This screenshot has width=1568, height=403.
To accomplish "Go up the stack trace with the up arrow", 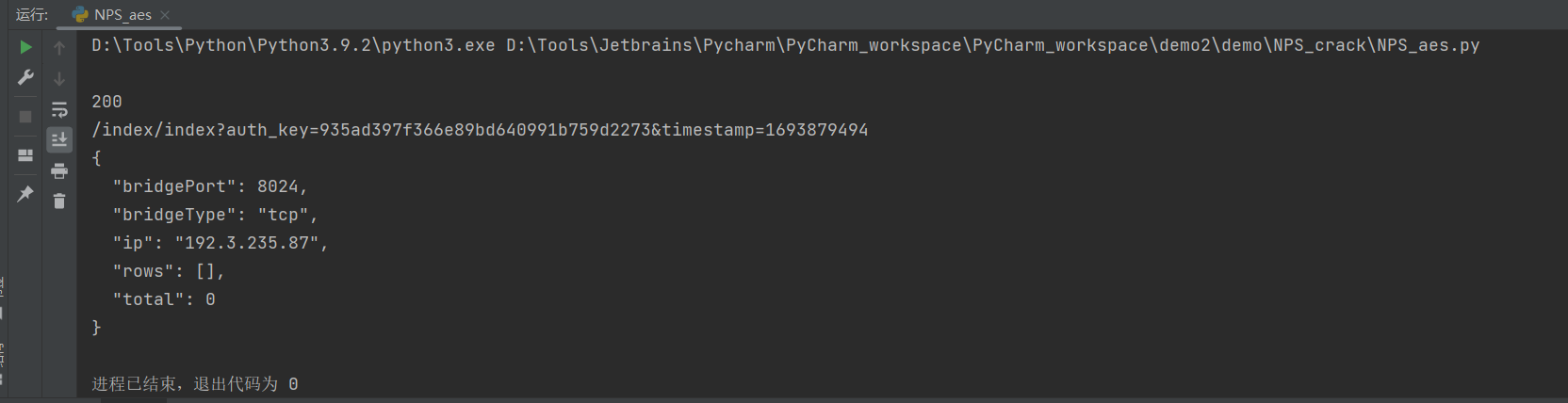I will point(59,47).
